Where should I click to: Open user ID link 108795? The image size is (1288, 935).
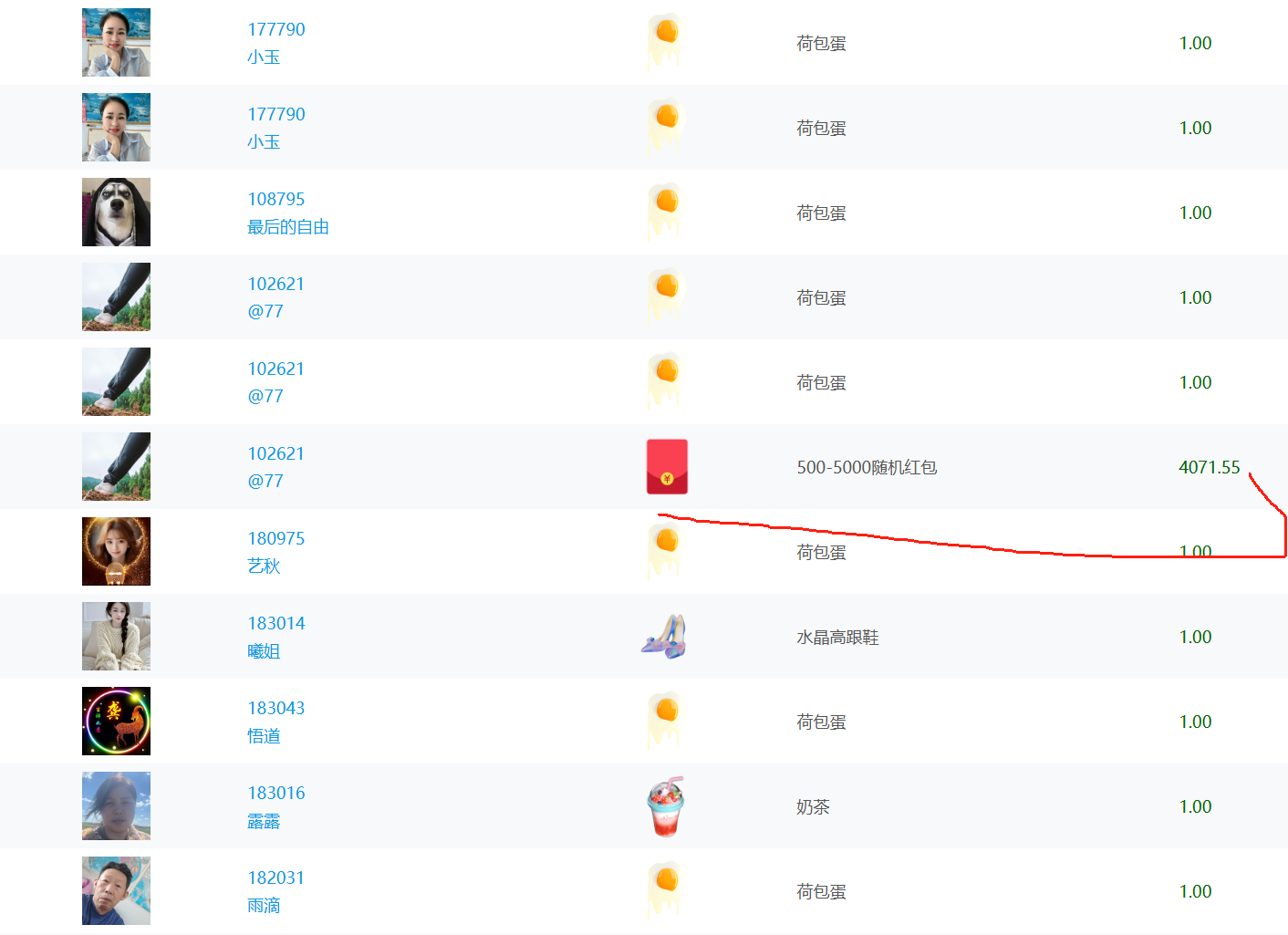(x=276, y=199)
